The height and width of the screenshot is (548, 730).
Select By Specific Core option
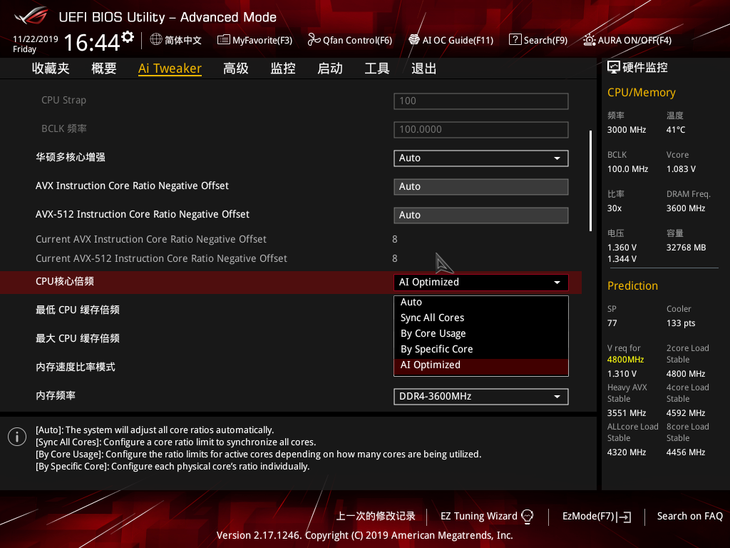[481, 349]
